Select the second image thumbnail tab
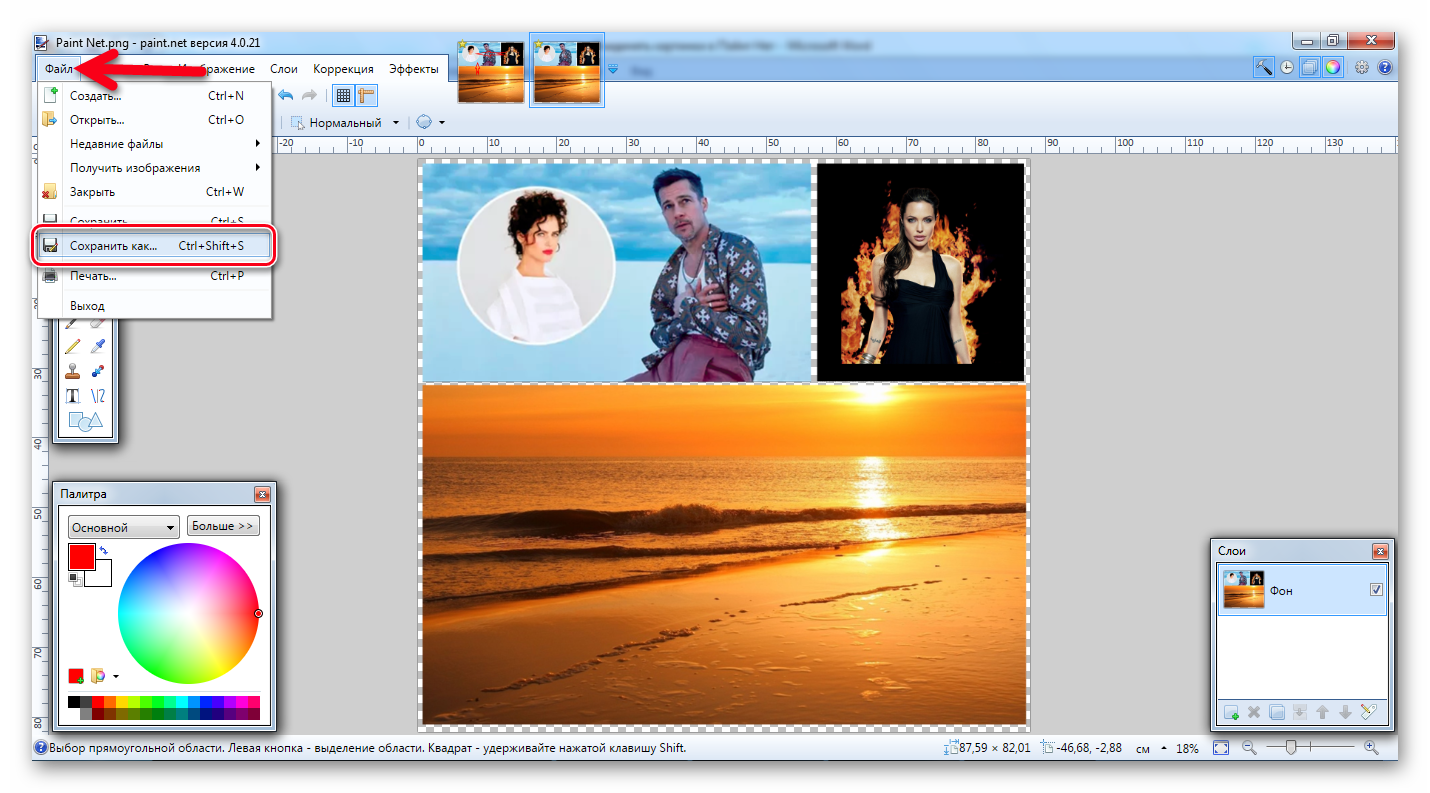 [x=567, y=70]
